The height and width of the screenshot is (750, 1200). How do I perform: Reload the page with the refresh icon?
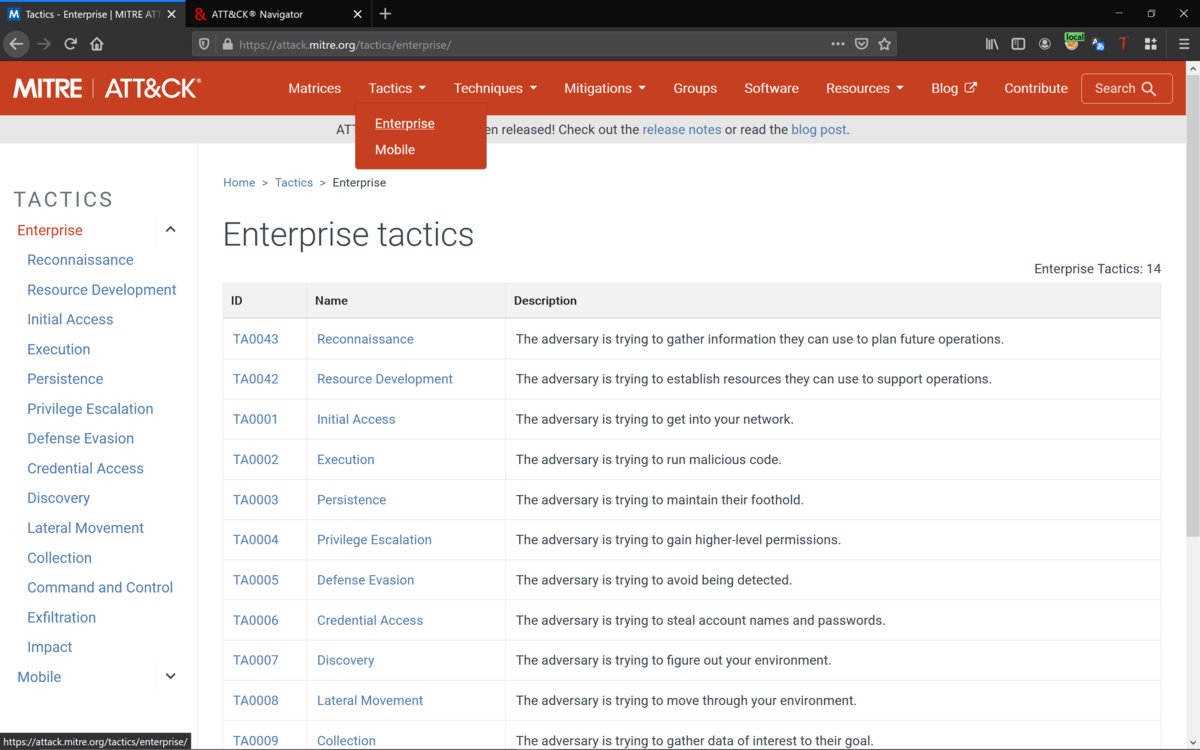(x=70, y=44)
